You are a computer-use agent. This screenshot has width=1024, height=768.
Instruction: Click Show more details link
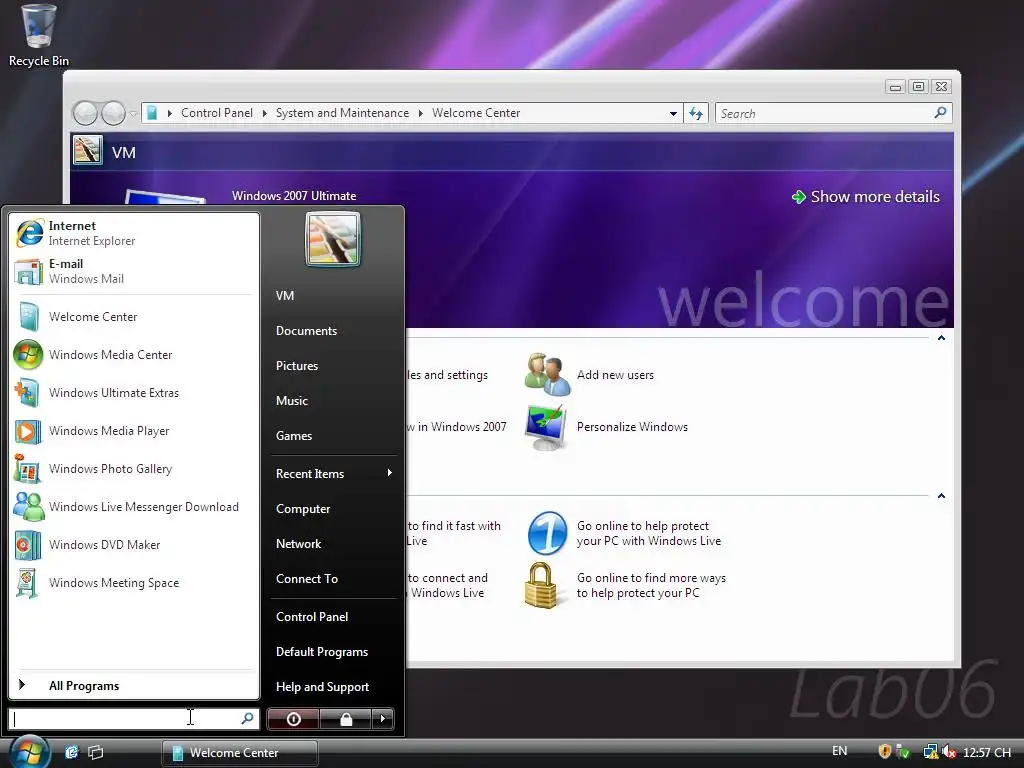coord(866,197)
